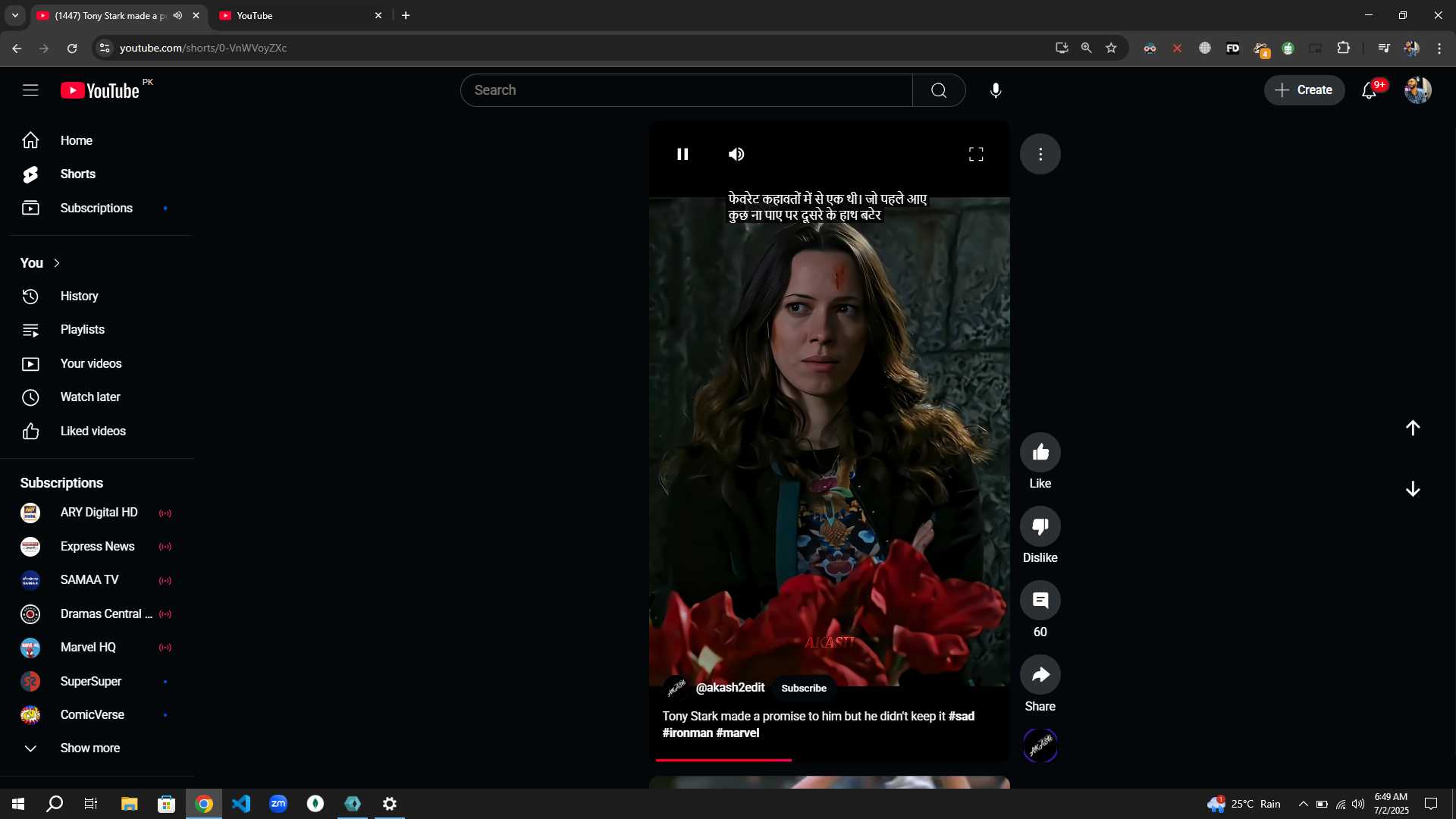This screenshot has width=1456, height=819.
Task: Subscribe to @akash2edit
Action: 804,688
